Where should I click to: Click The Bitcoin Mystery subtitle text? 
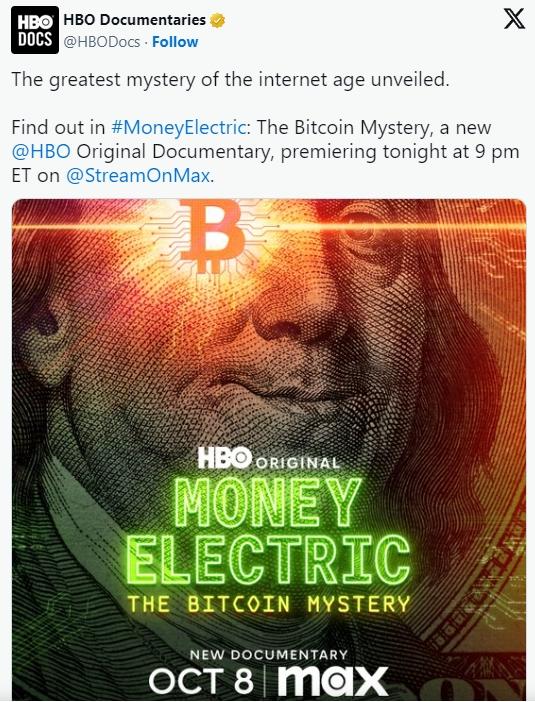pyautogui.click(x=269, y=604)
